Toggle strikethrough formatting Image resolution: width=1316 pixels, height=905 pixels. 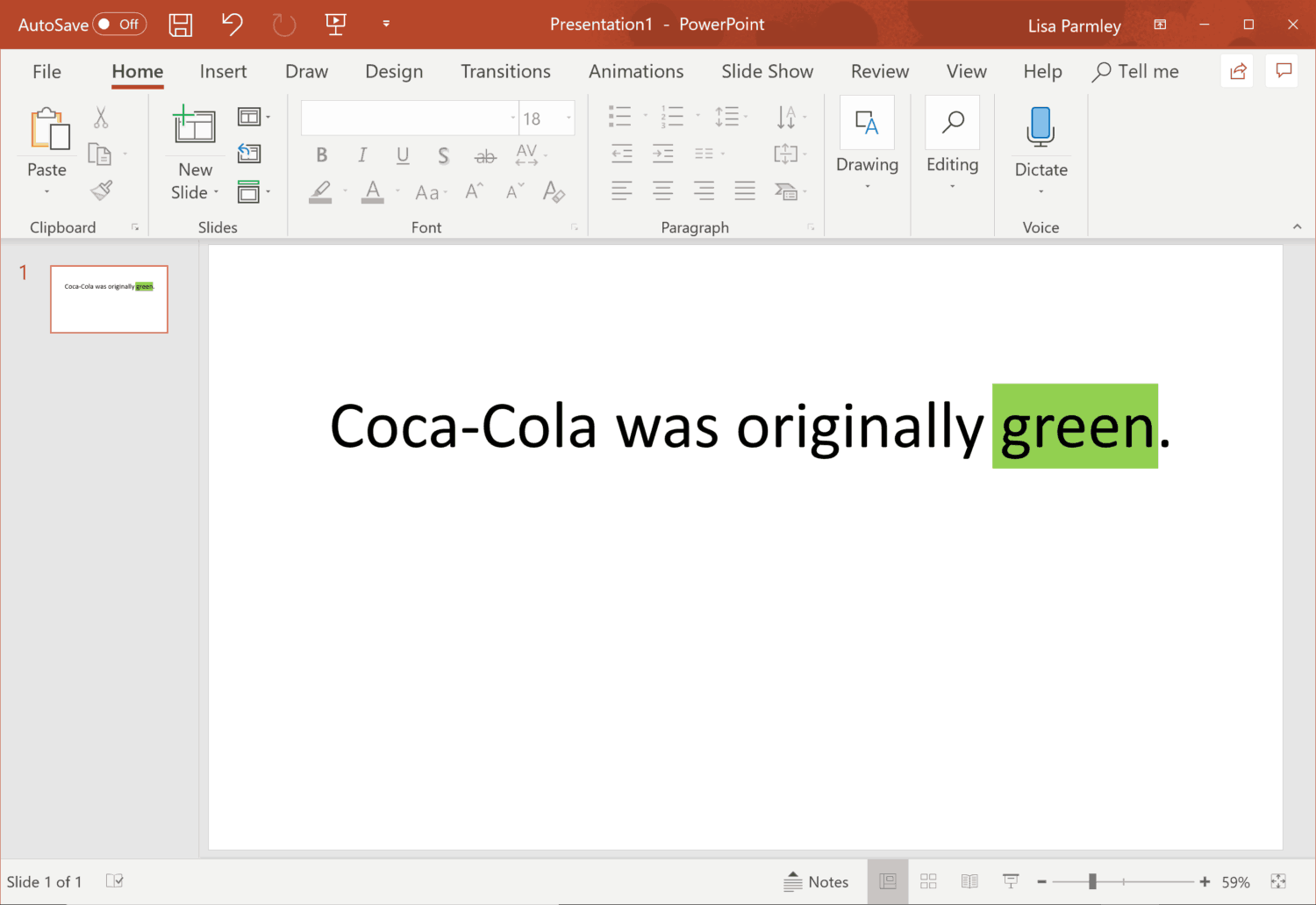pos(485,156)
